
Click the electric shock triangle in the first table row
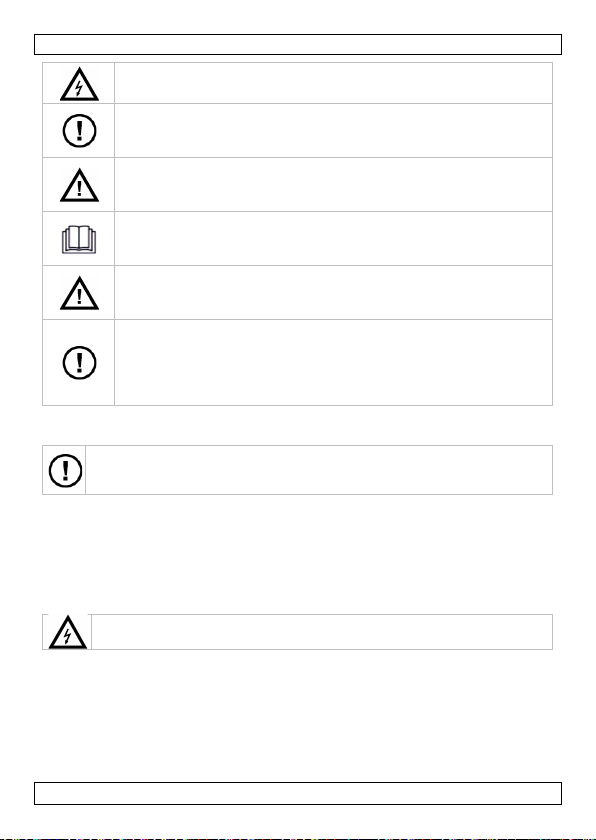pos(79,84)
